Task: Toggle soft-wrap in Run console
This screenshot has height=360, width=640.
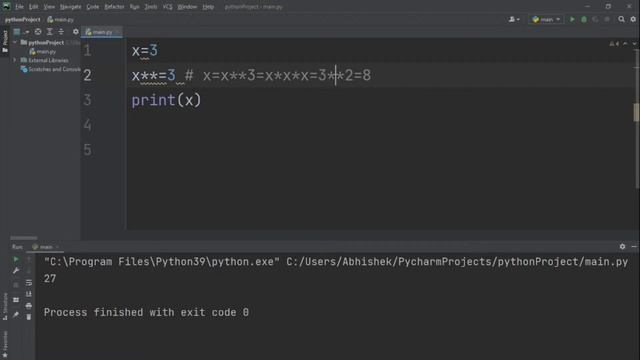Action: [x=29, y=282]
